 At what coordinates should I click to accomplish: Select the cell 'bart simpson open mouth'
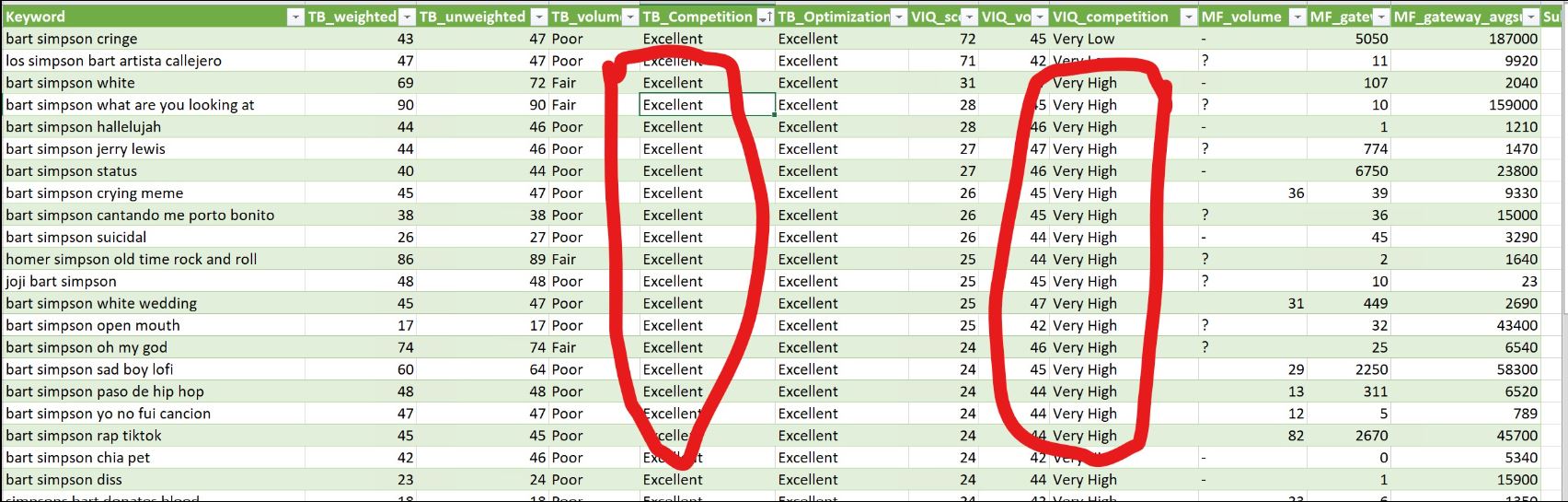(154, 326)
